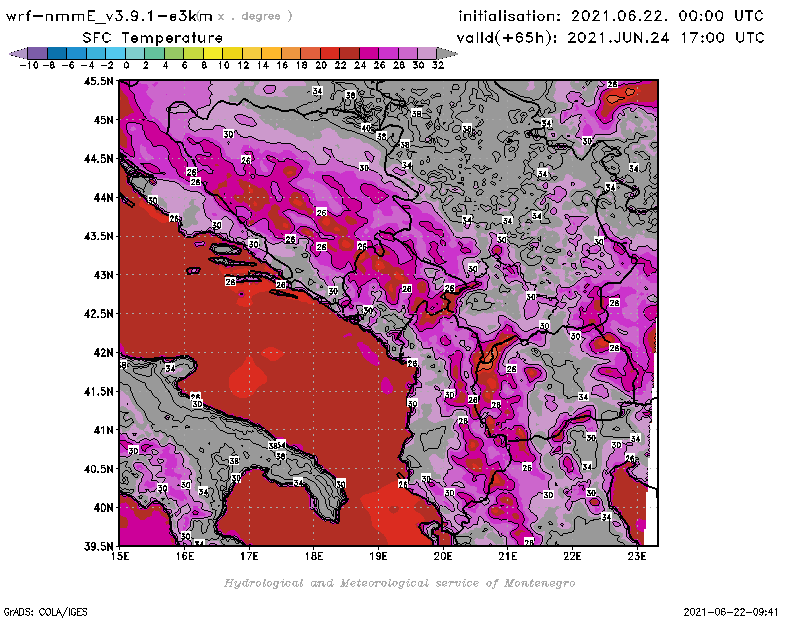Click the green 4 to 6 legend swatch
Screen dimensions: 800x618
coord(174,53)
